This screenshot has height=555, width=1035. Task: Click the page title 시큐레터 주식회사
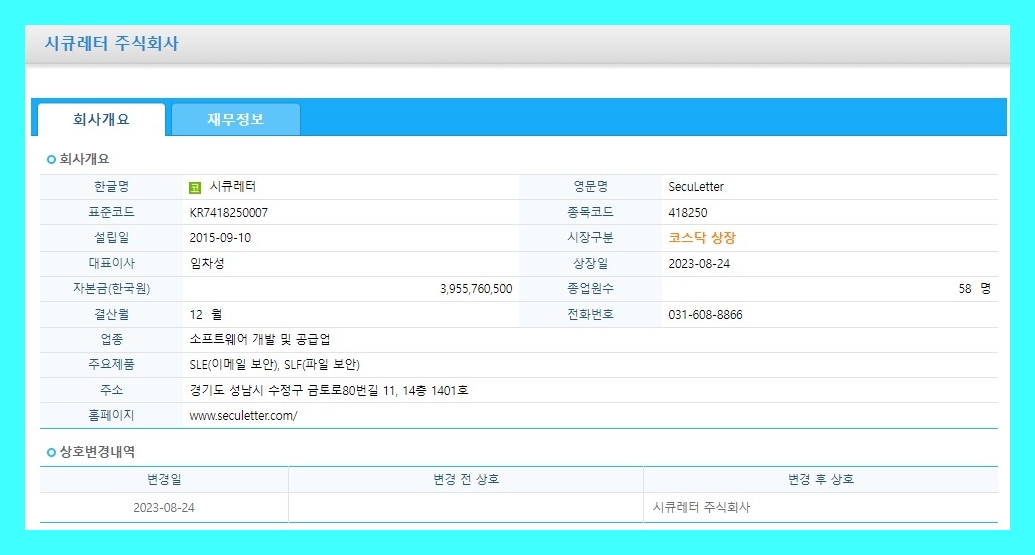pyautogui.click(x=111, y=44)
